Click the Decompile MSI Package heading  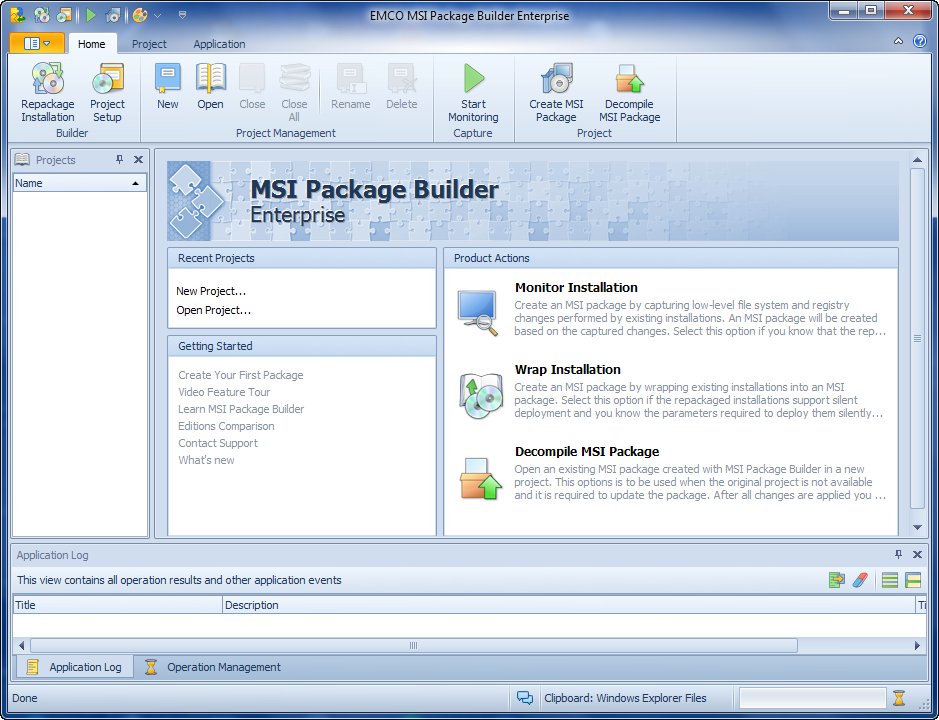pyautogui.click(x=587, y=452)
